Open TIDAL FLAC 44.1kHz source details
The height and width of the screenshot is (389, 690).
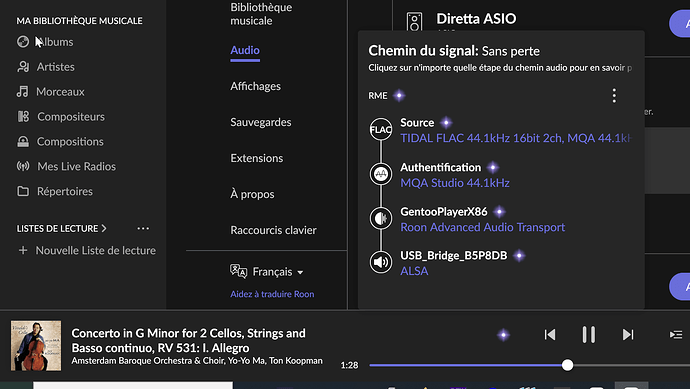pyautogui.click(x=516, y=138)
